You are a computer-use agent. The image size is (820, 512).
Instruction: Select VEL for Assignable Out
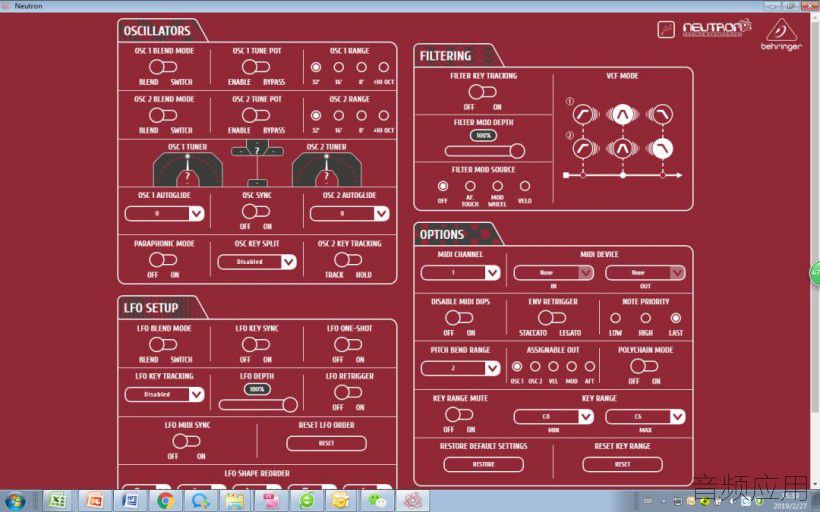click(553, 366)
